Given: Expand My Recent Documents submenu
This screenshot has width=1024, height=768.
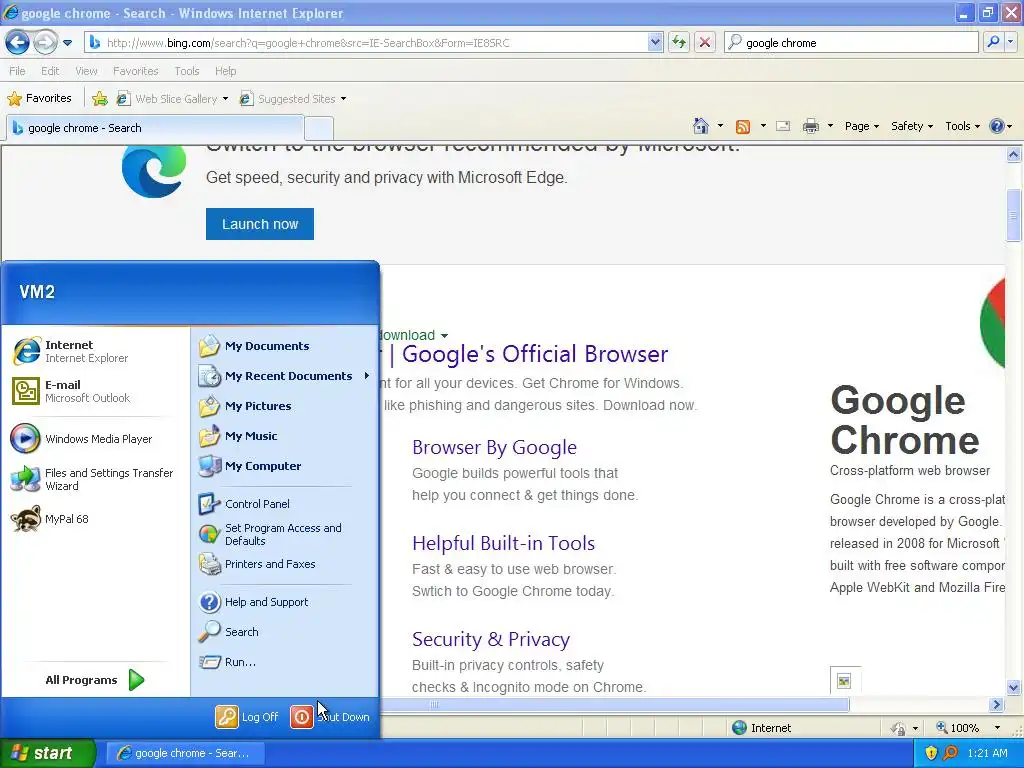Looking at the screenshot, I should coord(285,376).
